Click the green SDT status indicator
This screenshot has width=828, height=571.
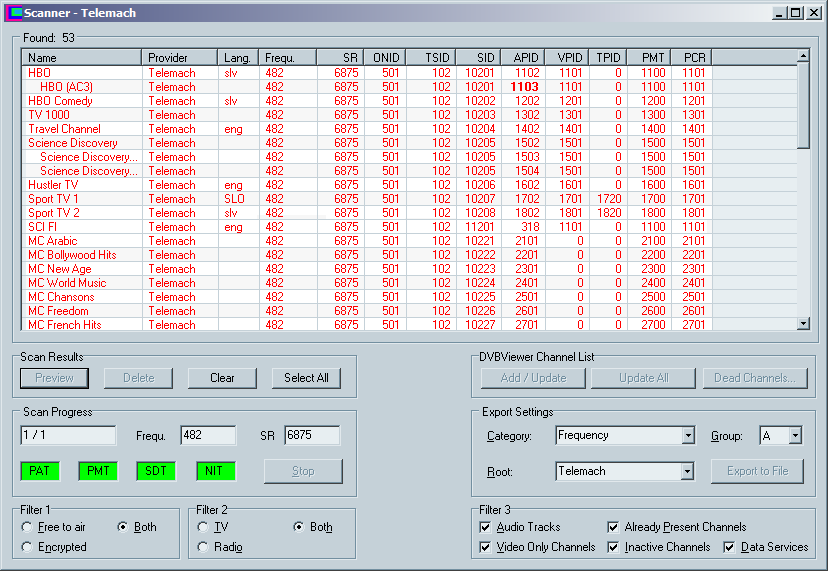pos(156,471)
